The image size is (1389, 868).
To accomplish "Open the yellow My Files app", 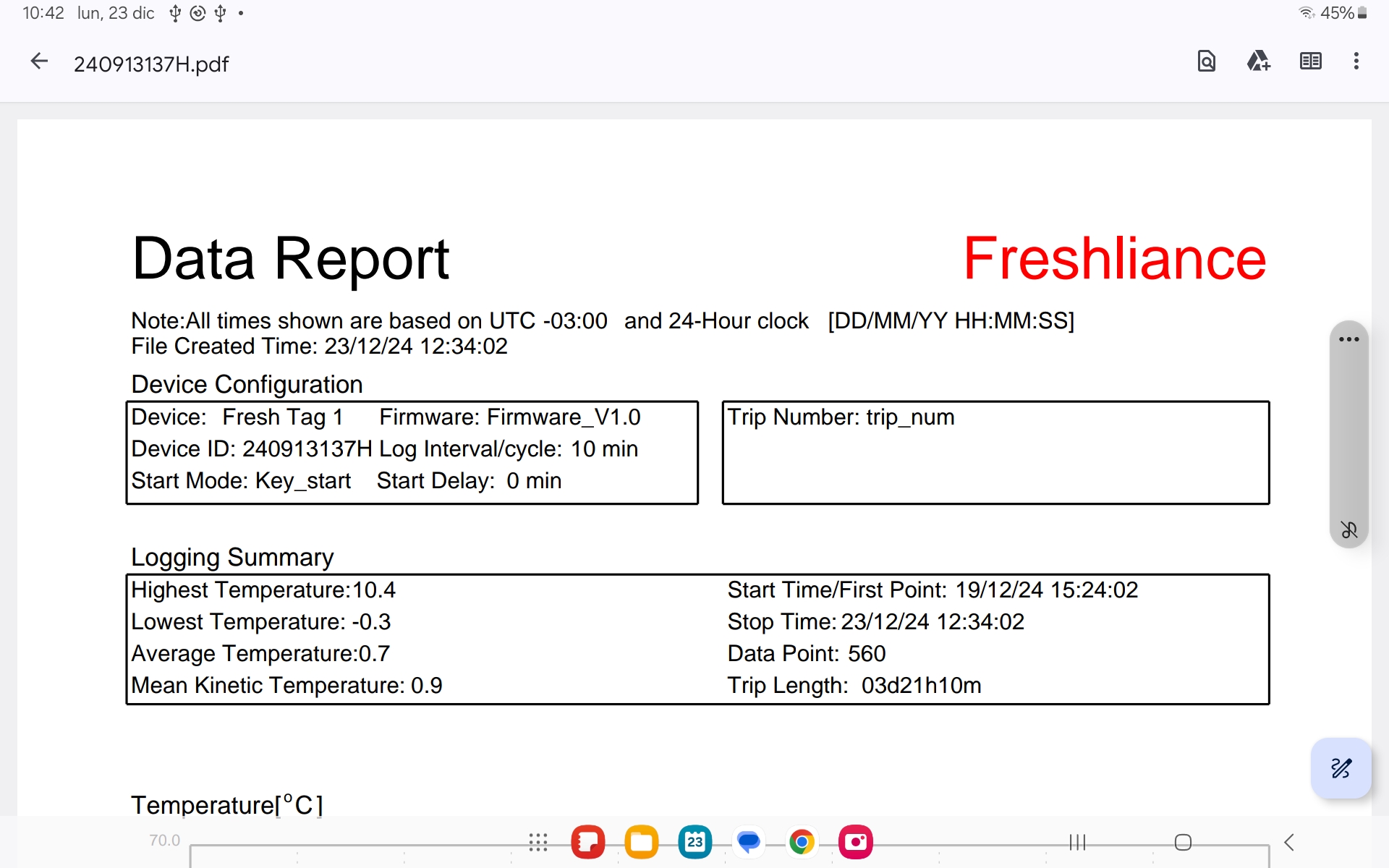I will (x=642, y=842).
